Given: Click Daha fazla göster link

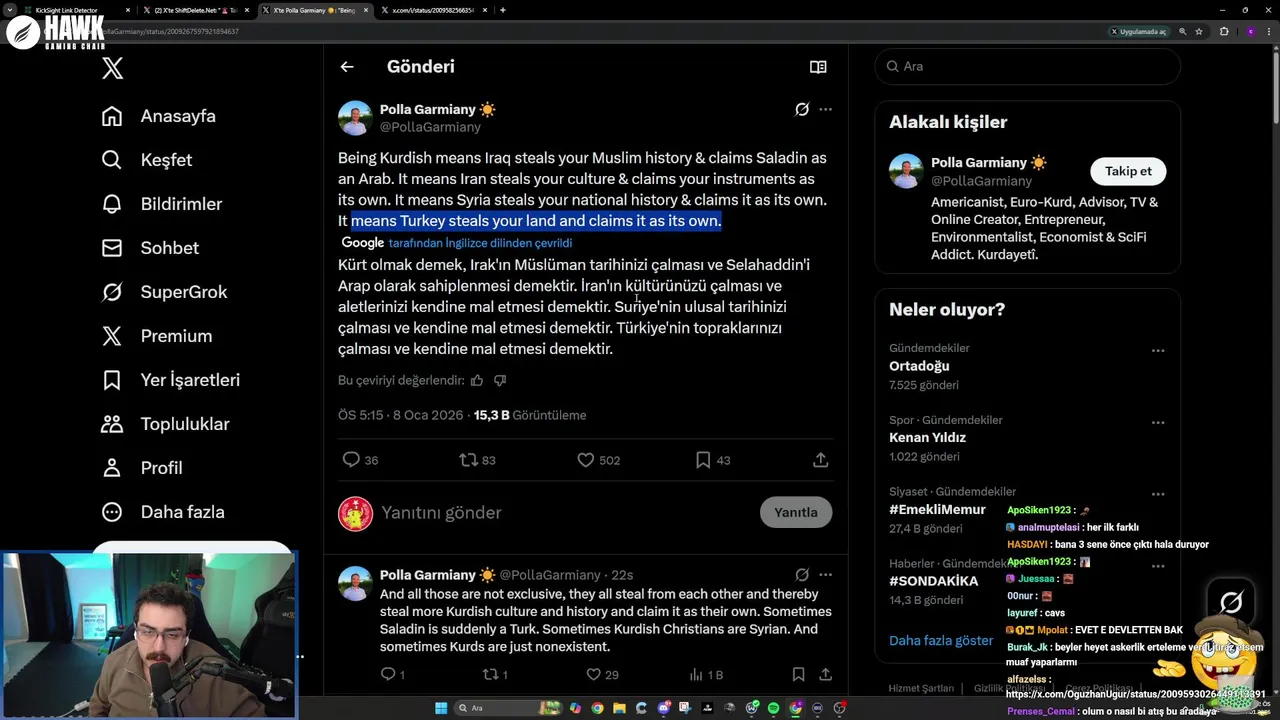Looking at the screenshot, I should point(941,640).
